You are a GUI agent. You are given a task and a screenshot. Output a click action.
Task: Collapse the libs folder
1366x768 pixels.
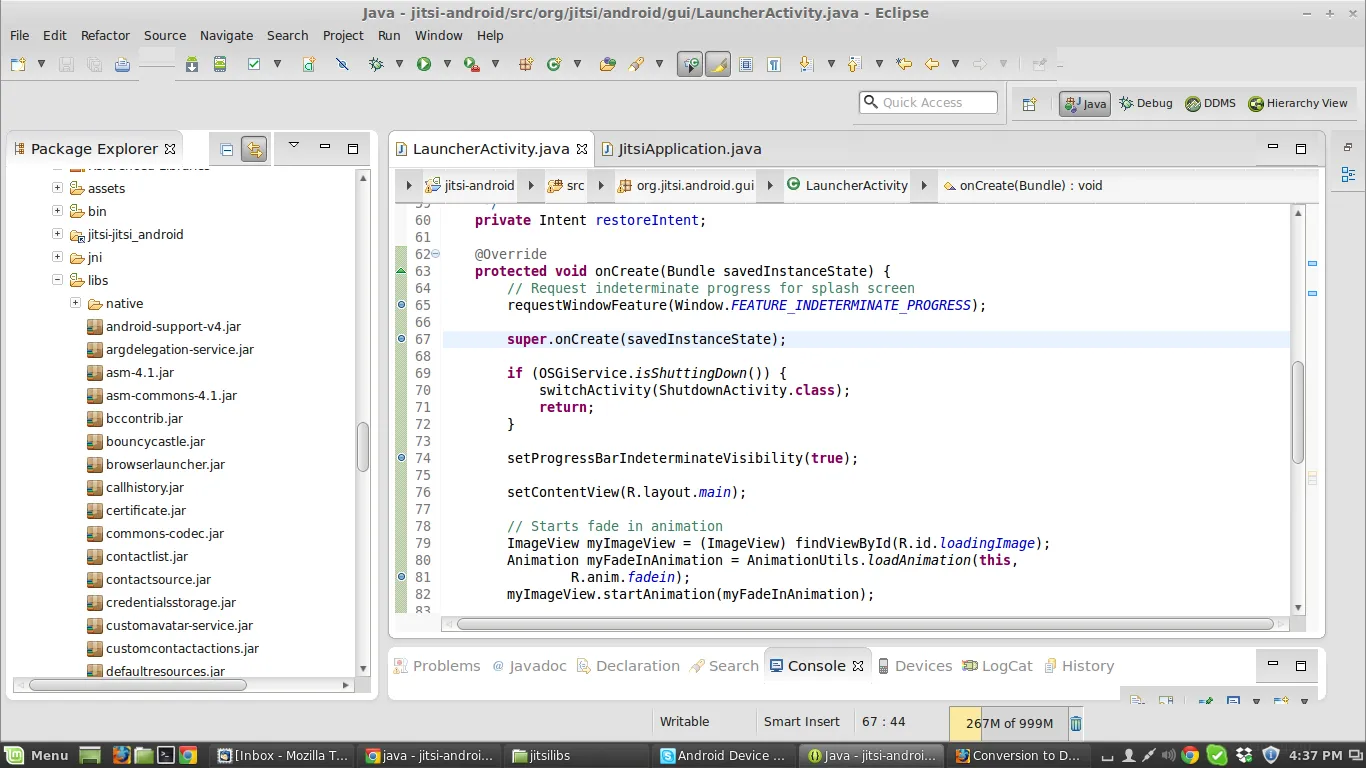(x=57, y=280)
